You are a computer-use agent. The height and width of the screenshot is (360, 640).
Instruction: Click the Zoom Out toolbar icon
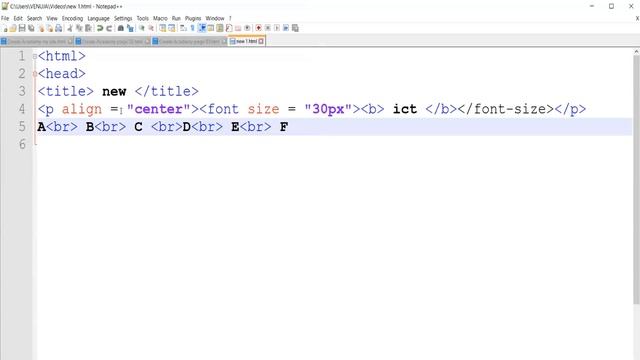tap(151, 28)
